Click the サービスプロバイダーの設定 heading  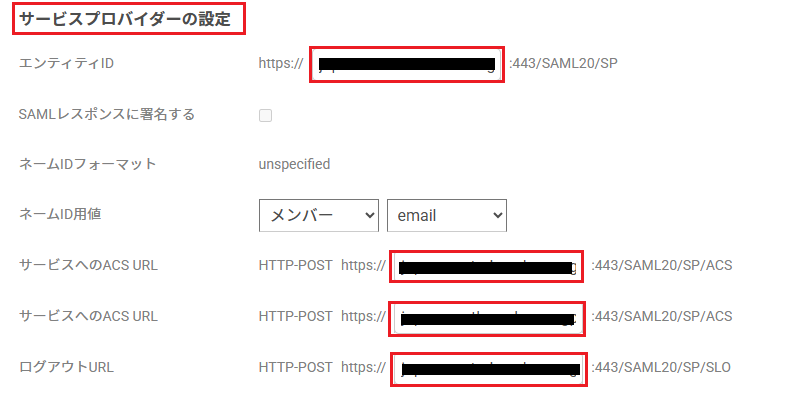click(125, 20)
